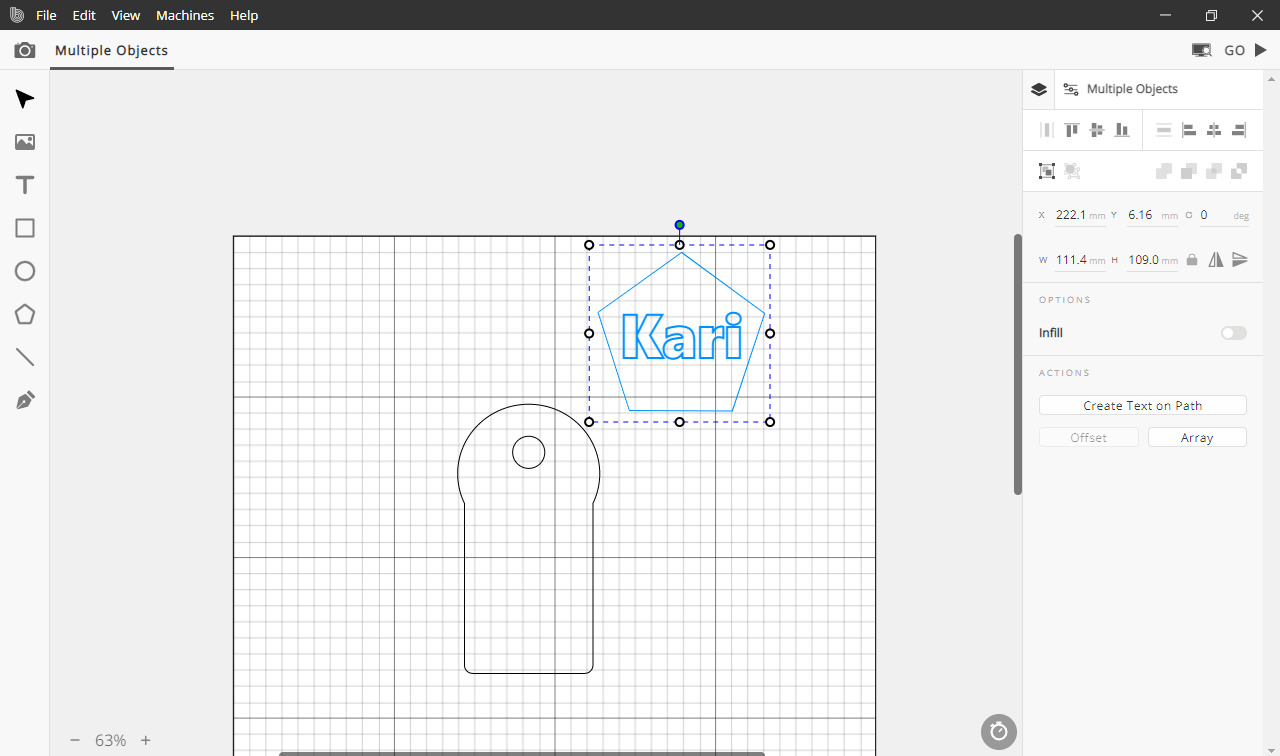Open camera capture view
Viewport: 1280px width, 756px height.
pos(25,50)
